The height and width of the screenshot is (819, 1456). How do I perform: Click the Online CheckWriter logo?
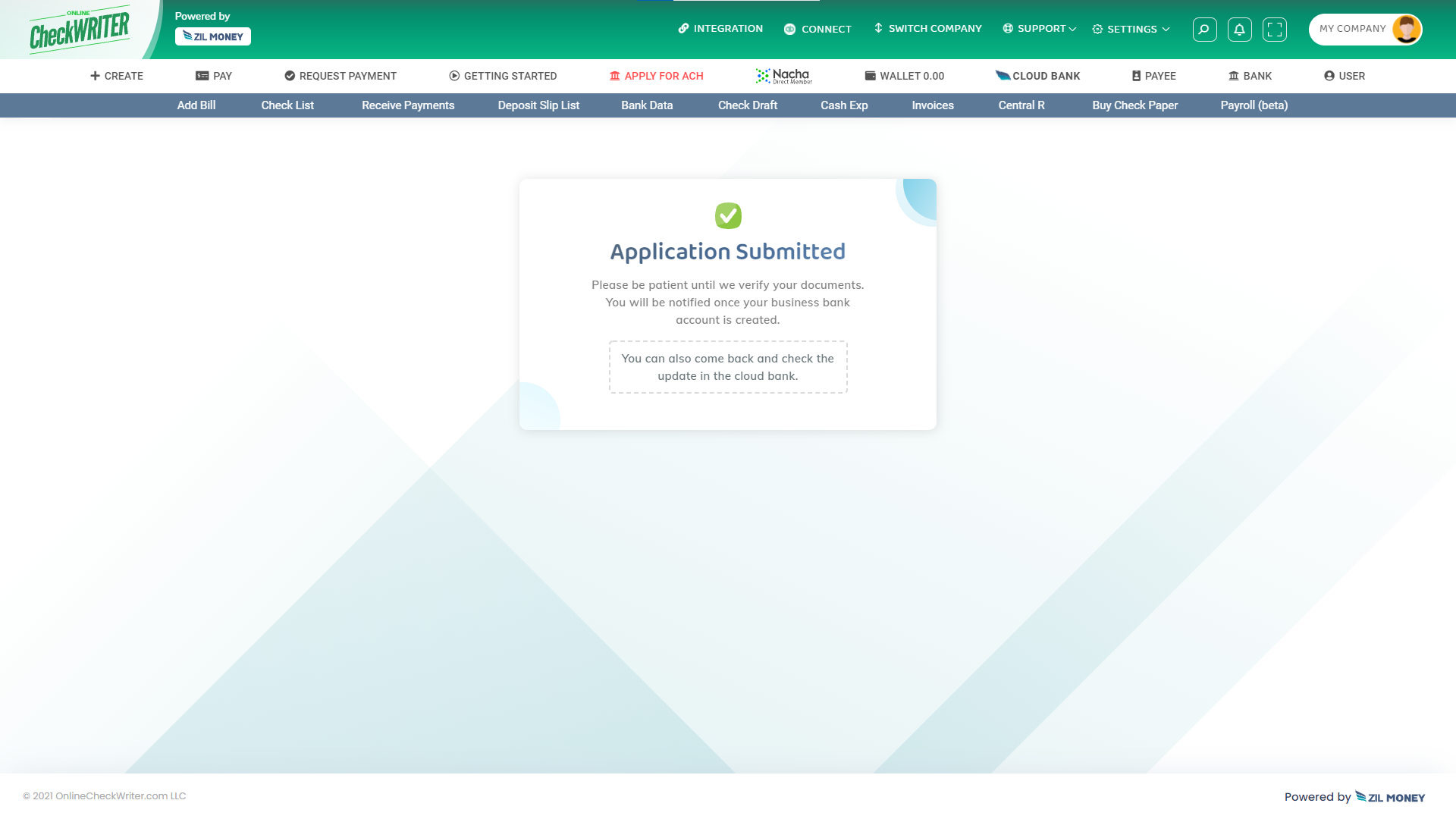pyautogui.click(x=80, y=27)
